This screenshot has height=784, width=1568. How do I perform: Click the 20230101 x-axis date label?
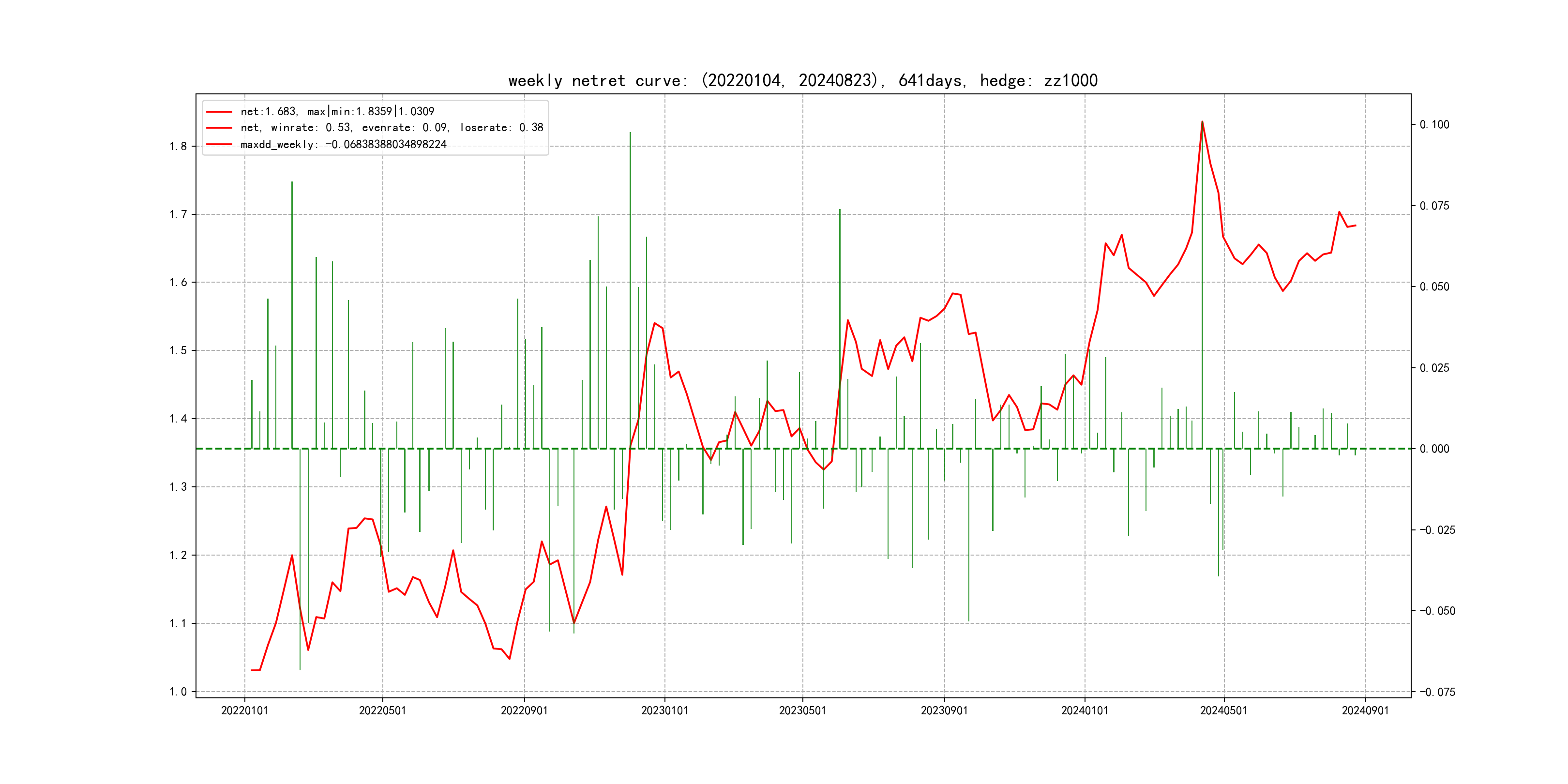pos(664,710)
